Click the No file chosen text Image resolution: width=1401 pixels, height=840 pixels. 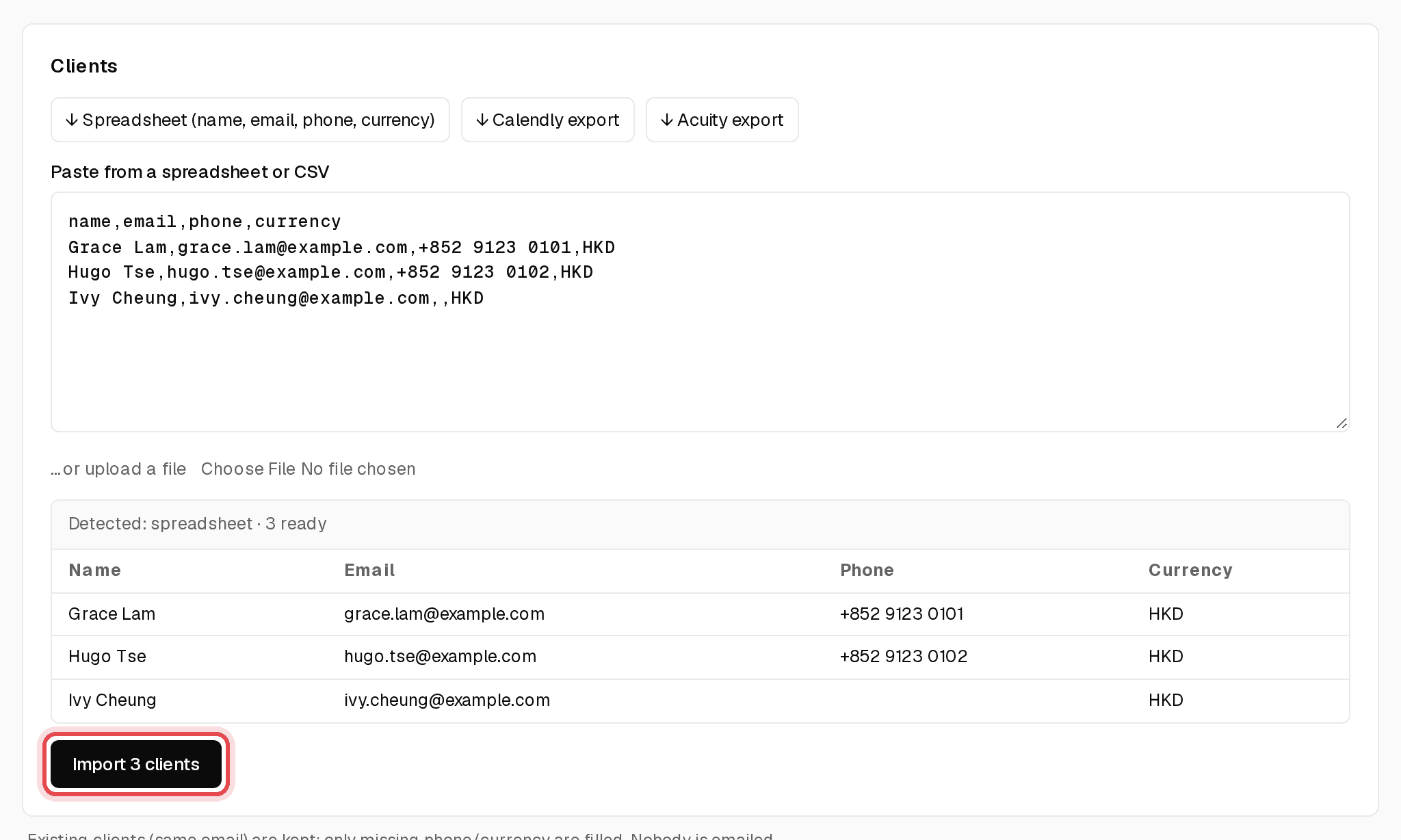click(358, 469)
